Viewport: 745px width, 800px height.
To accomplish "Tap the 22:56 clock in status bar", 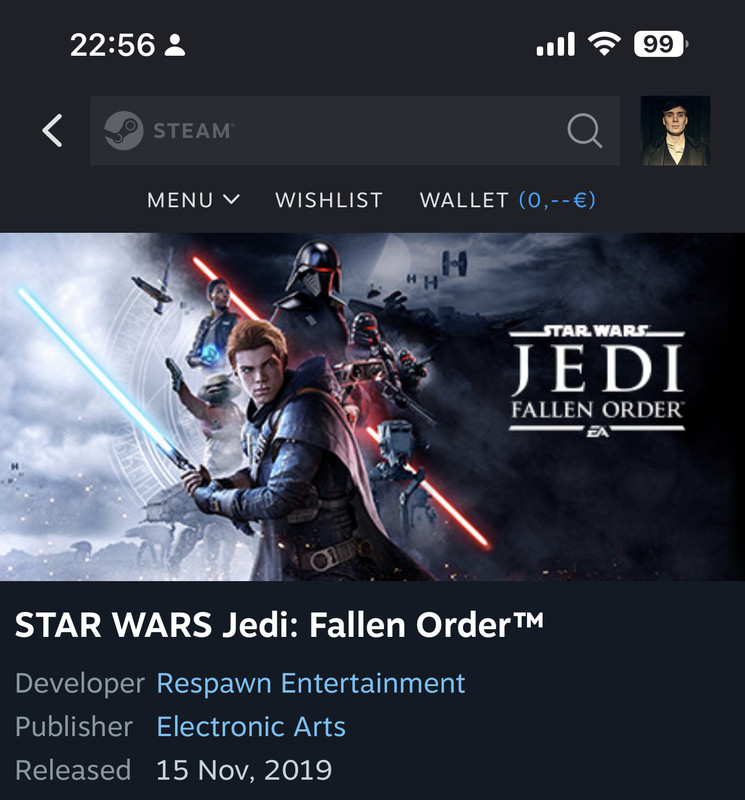I will 112,45.
